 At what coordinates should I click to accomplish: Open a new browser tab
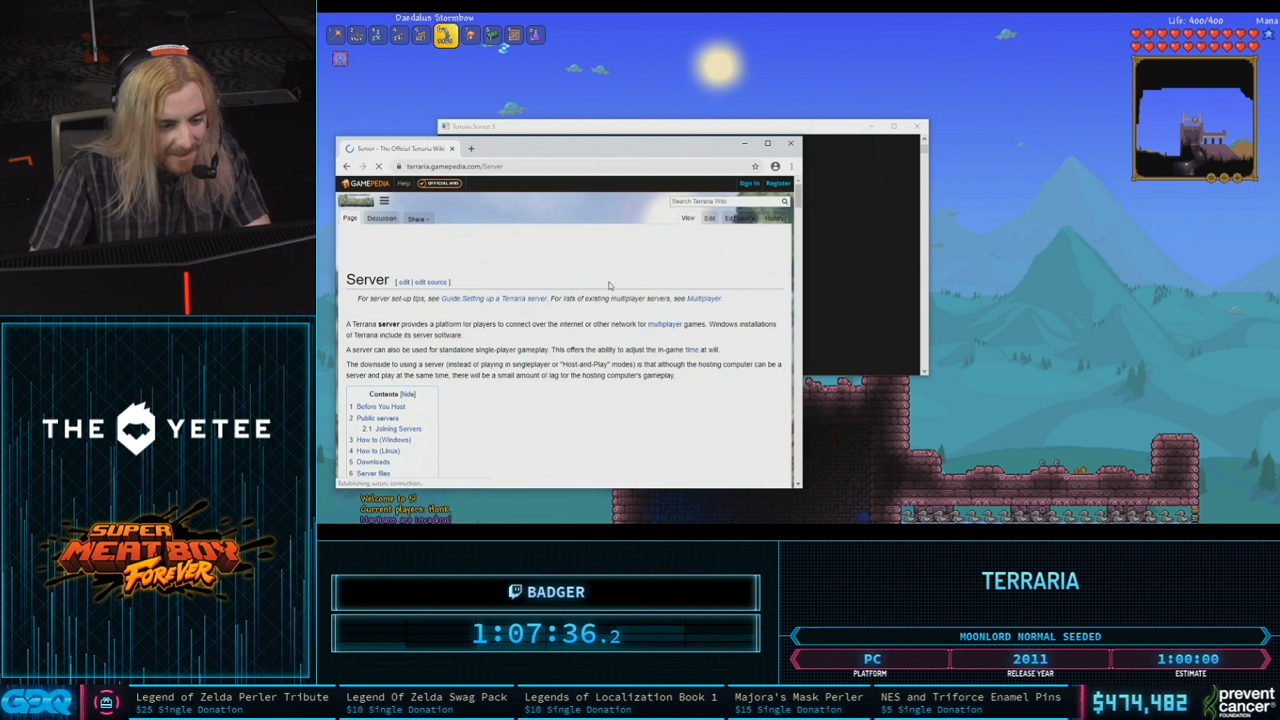click(471, 149)
